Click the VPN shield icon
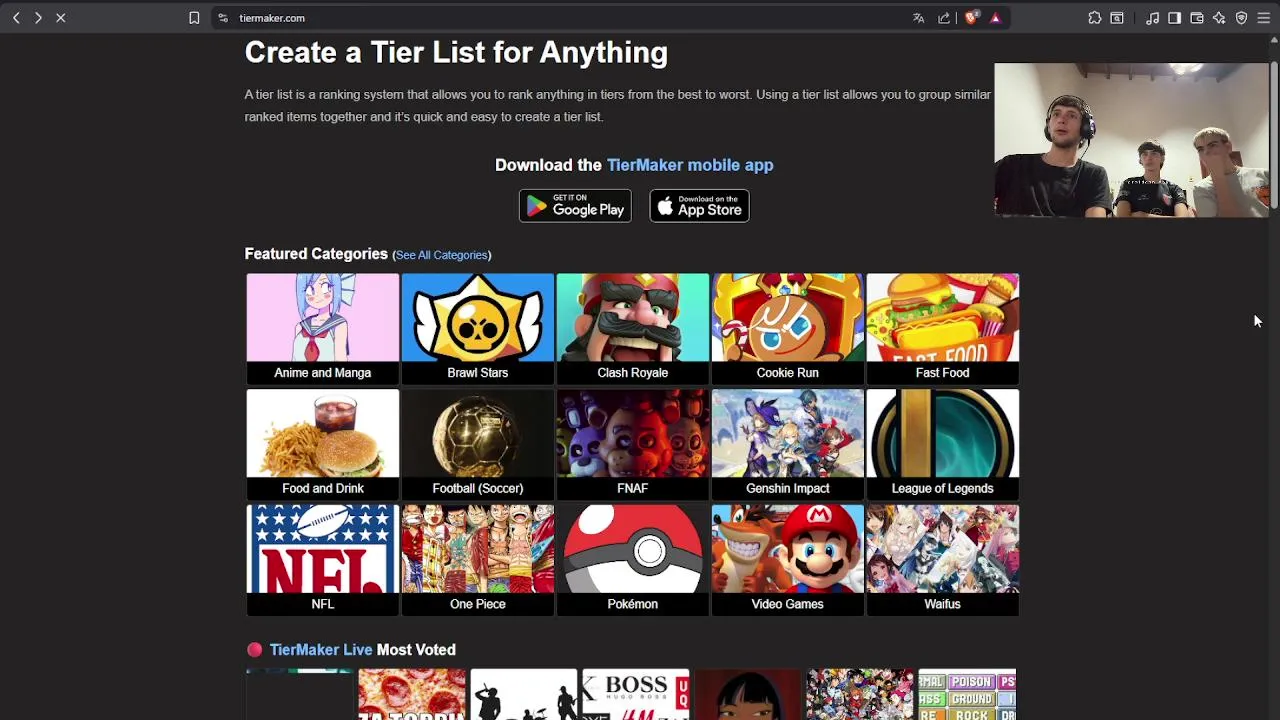The width and height of the screenshot is (1280, 720). point(1241,18)
